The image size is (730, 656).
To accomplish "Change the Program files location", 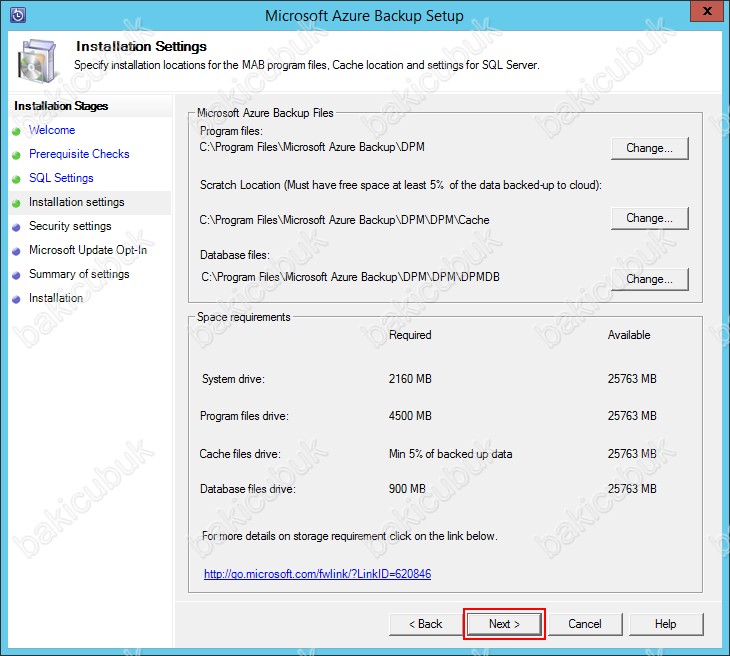I will pyautogui.click(x=649, y=148).
